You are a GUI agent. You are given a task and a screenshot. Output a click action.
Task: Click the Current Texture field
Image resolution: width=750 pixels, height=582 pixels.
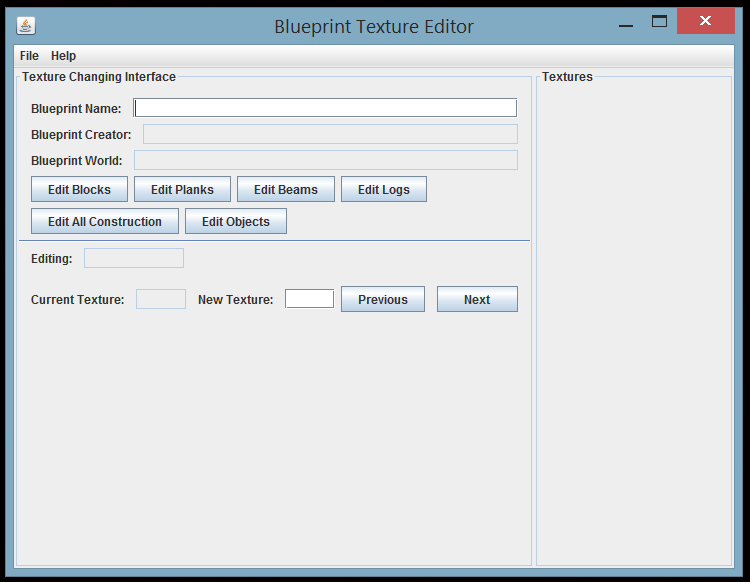[x=160, y=299]
